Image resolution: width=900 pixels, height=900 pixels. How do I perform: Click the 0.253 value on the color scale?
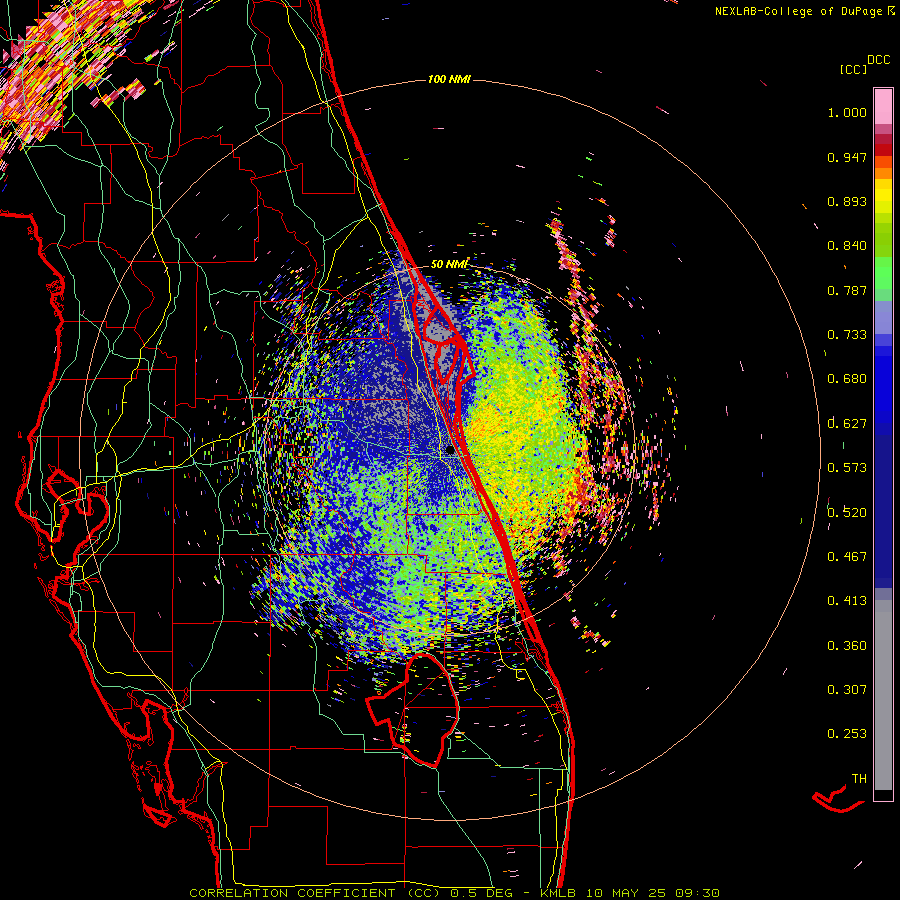pyautogui.click(x=847, y=734)
